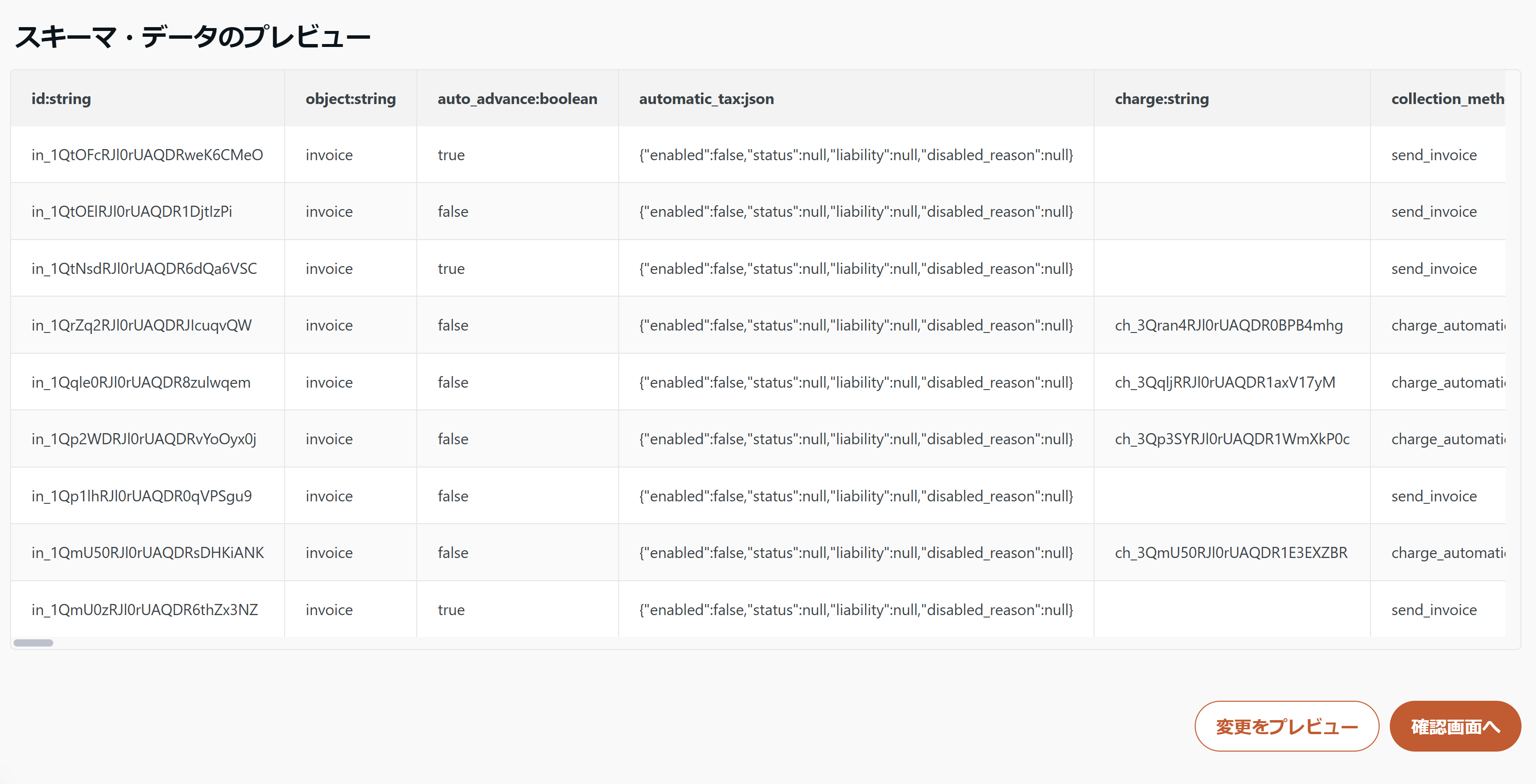Click invoice id in_1QmU0zRJl0rUAQDR6thZx3NZ

click(144, 610)
